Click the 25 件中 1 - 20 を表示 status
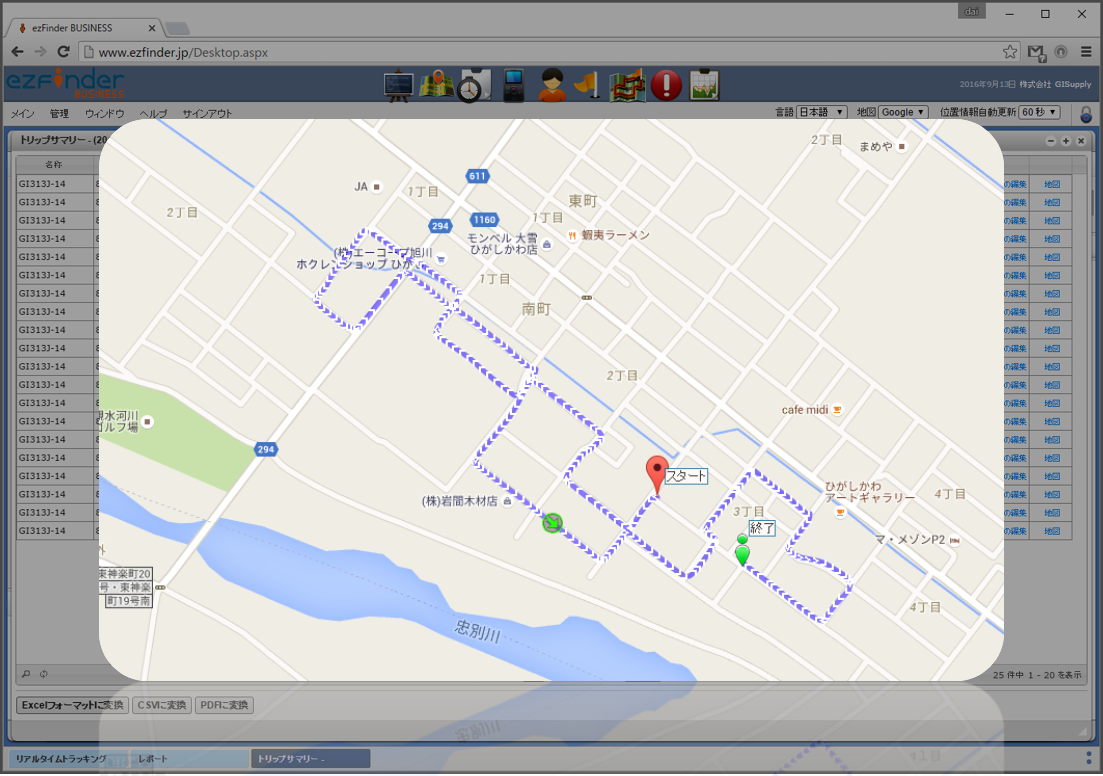 [1037, 675]
